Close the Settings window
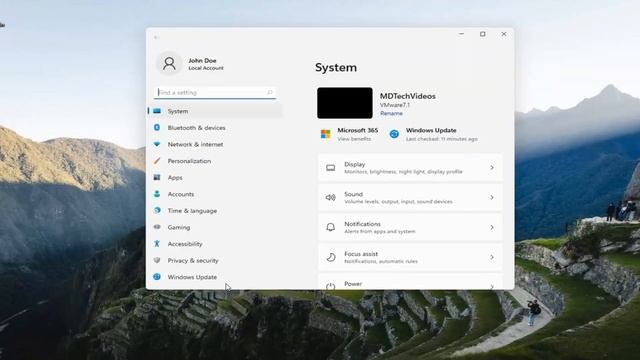 pyautogui.click(x=504, y=34)
